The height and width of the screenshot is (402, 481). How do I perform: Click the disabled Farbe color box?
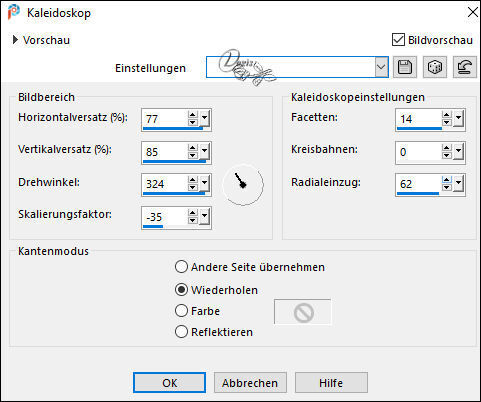tap(303, 312)
